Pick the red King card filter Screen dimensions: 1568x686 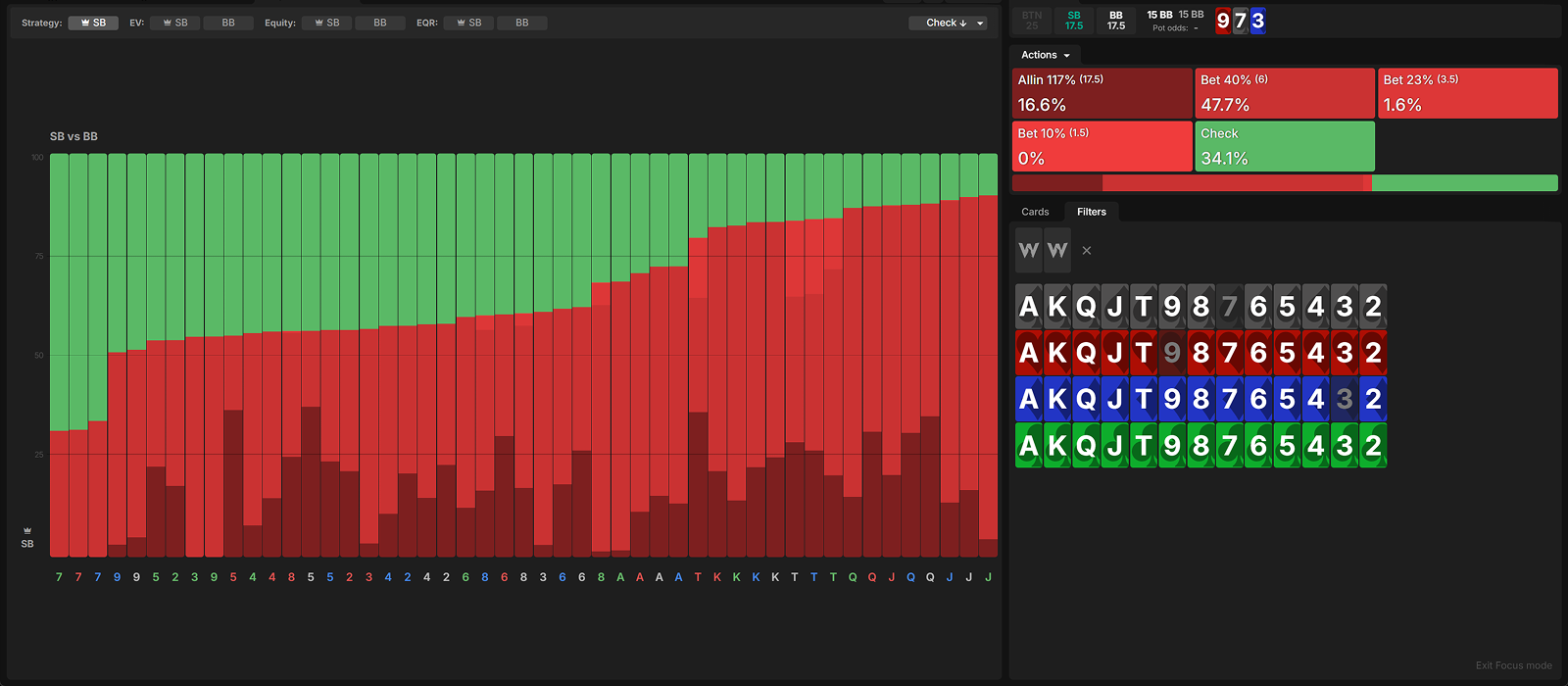pos(1057,353)
